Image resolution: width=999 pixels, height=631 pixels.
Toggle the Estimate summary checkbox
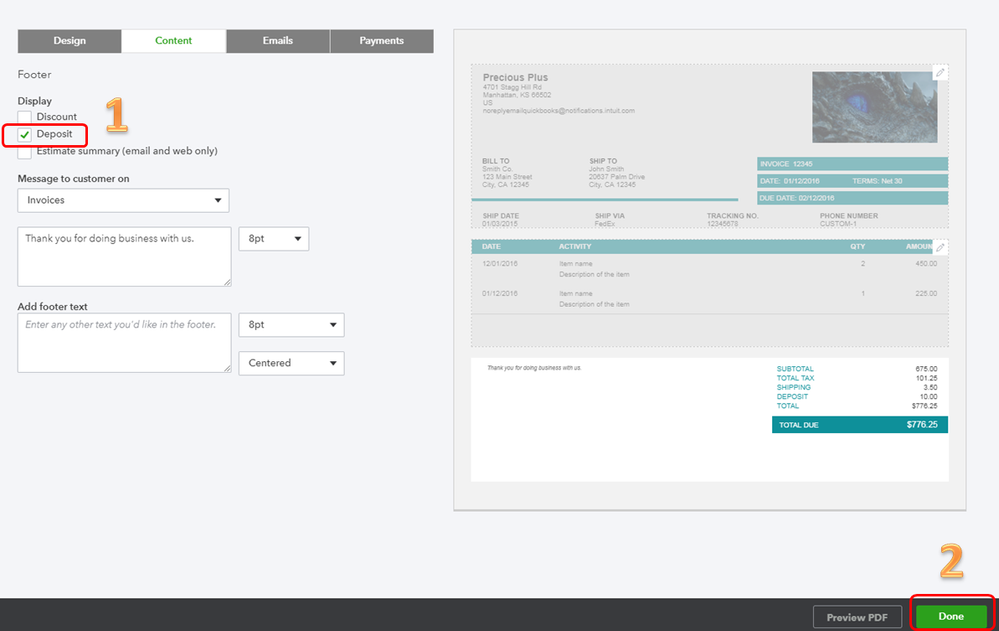click(x=24, y=152)
